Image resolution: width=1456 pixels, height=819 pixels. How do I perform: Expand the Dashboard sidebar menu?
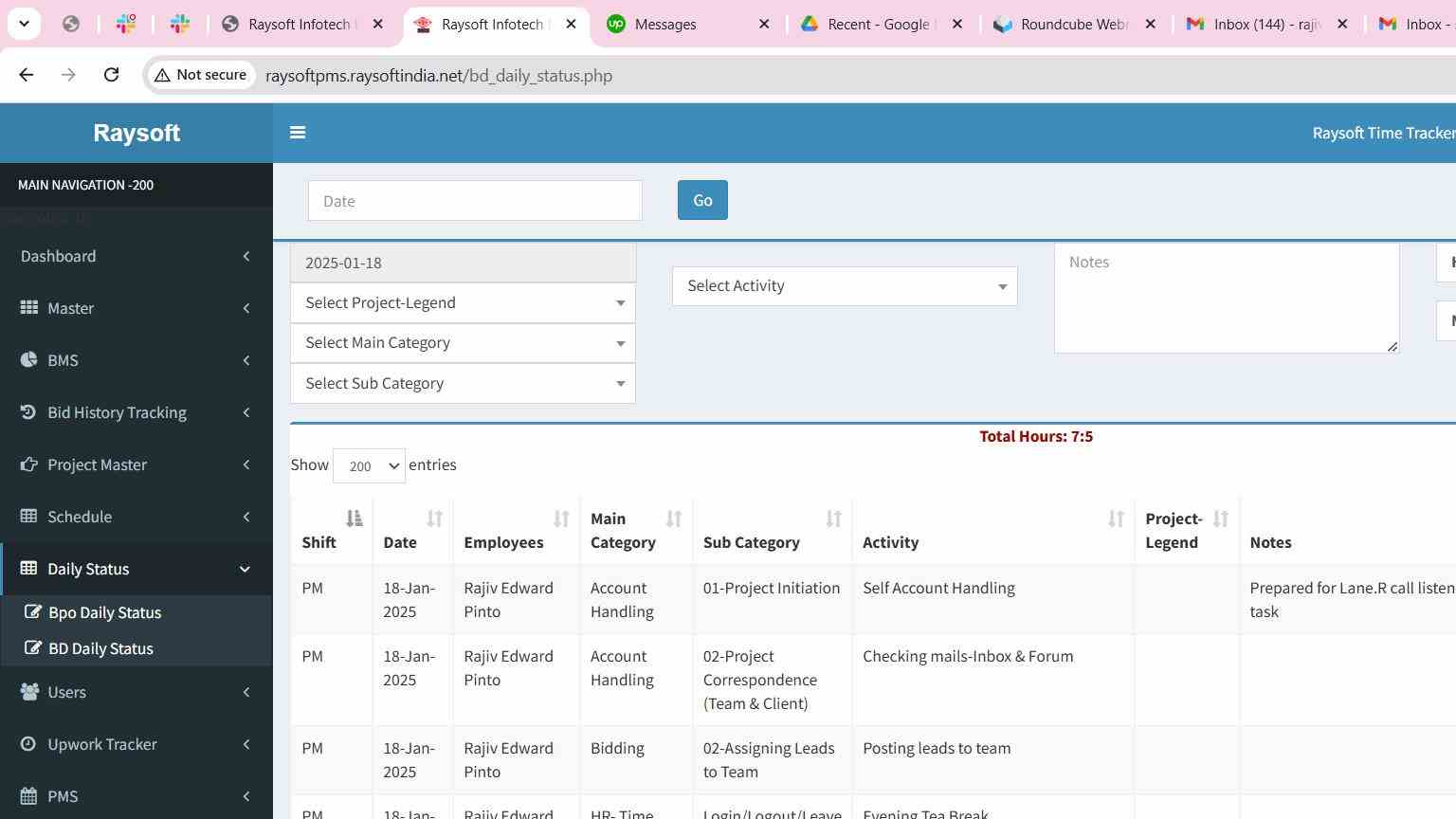136,256
